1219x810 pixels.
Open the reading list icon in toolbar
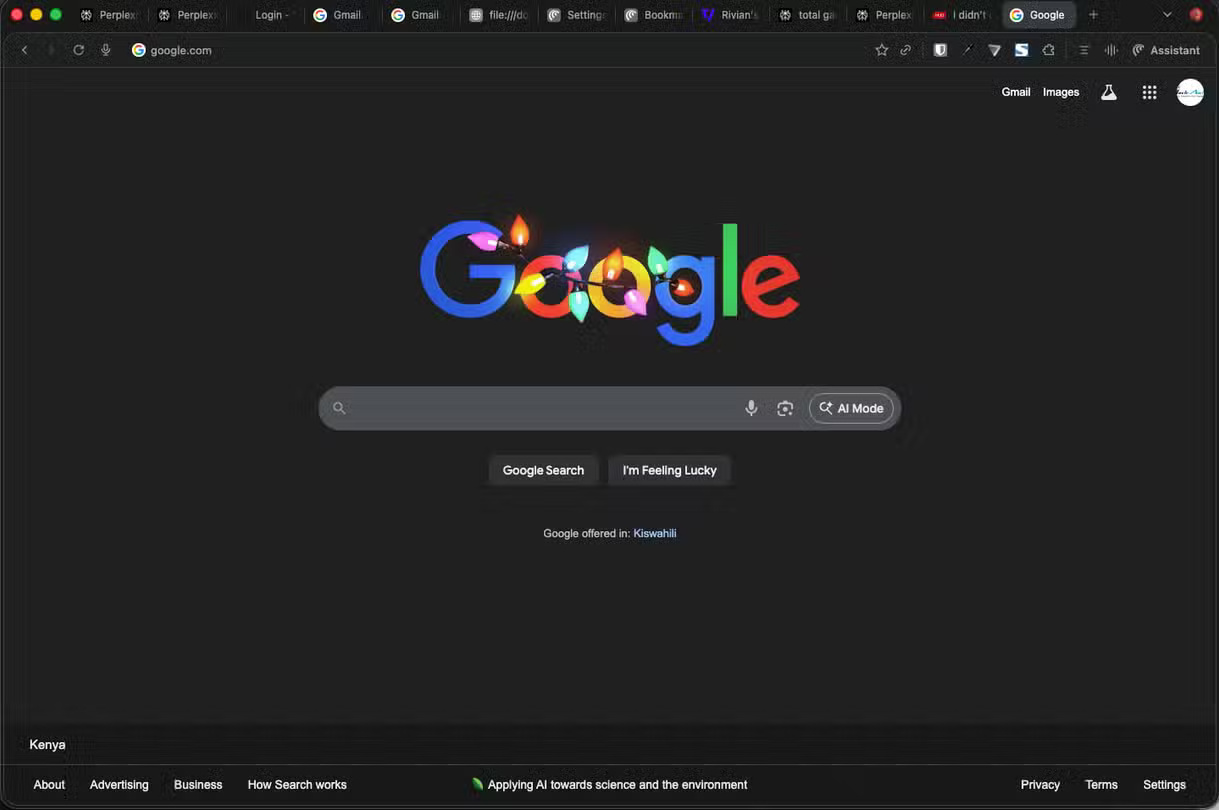coord(1083,49)
